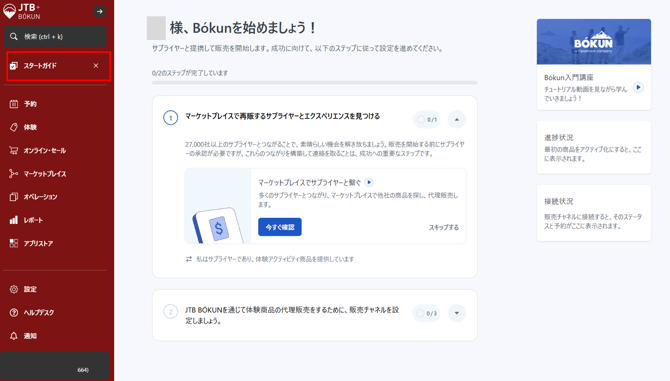Click the 通知 bell icon
670x381 pixels.
(x=14, y=336)
